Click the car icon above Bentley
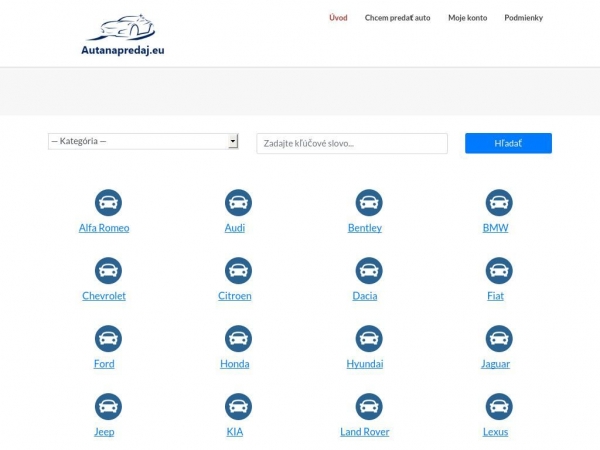600x450 pixels. pos(369,202)
